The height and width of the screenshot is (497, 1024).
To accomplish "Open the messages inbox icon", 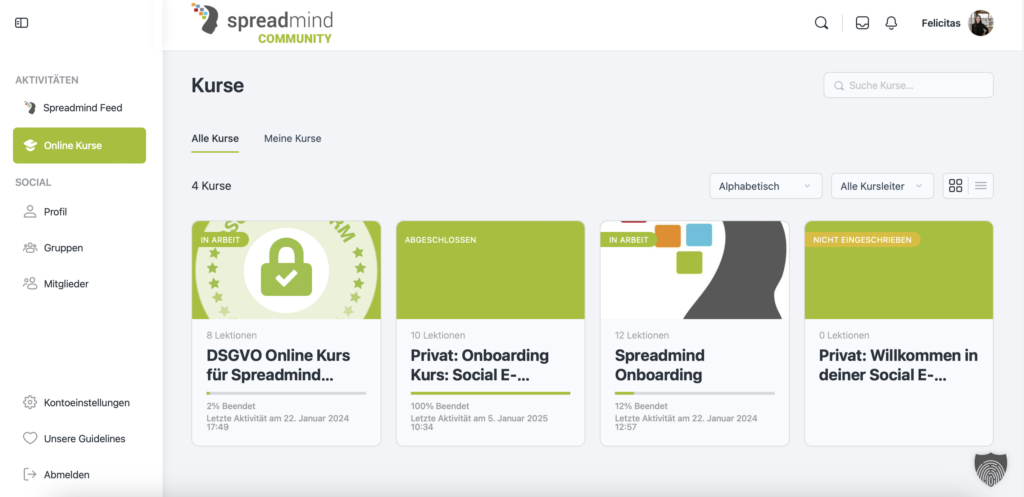I will pyautogui.click(x=862, y=23).
